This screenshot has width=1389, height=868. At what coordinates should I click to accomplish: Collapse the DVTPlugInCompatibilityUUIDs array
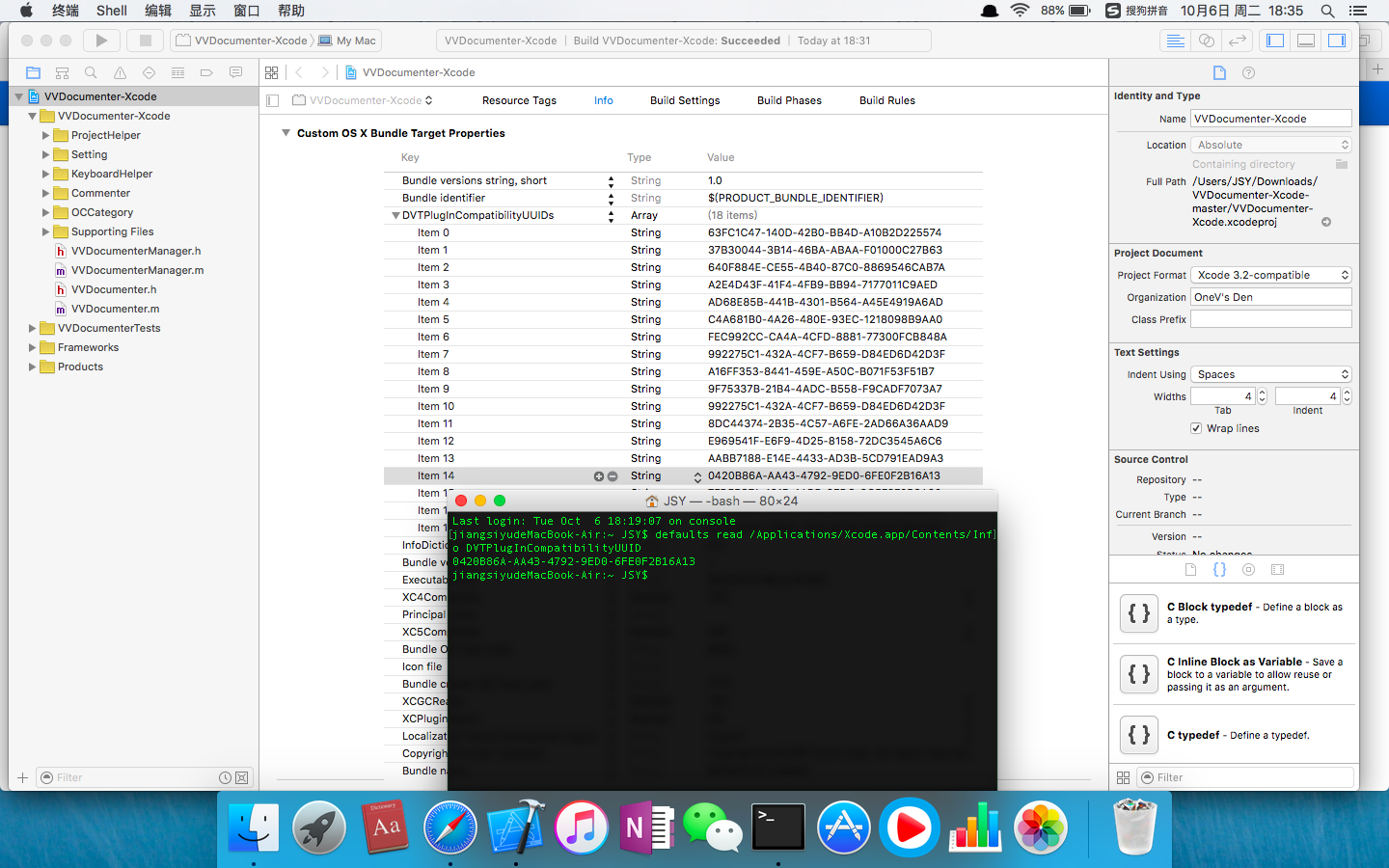coord(395,216)
